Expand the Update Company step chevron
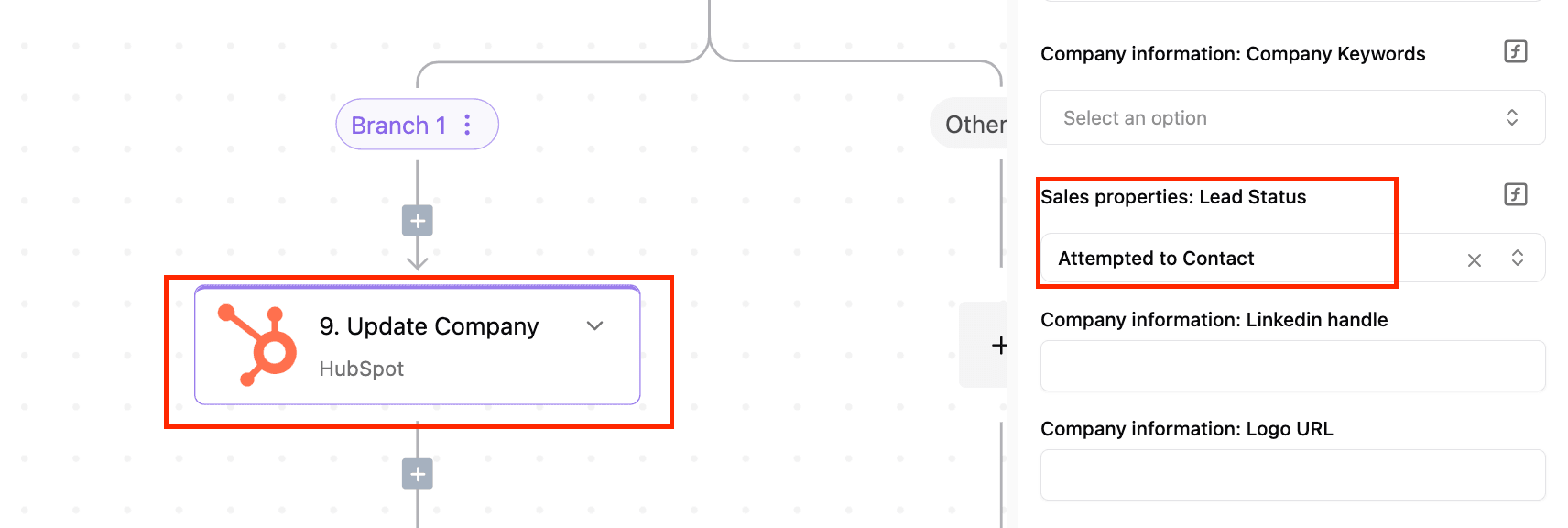Image resolution: width=1568 pixels, height=528 pixels. 595,326
